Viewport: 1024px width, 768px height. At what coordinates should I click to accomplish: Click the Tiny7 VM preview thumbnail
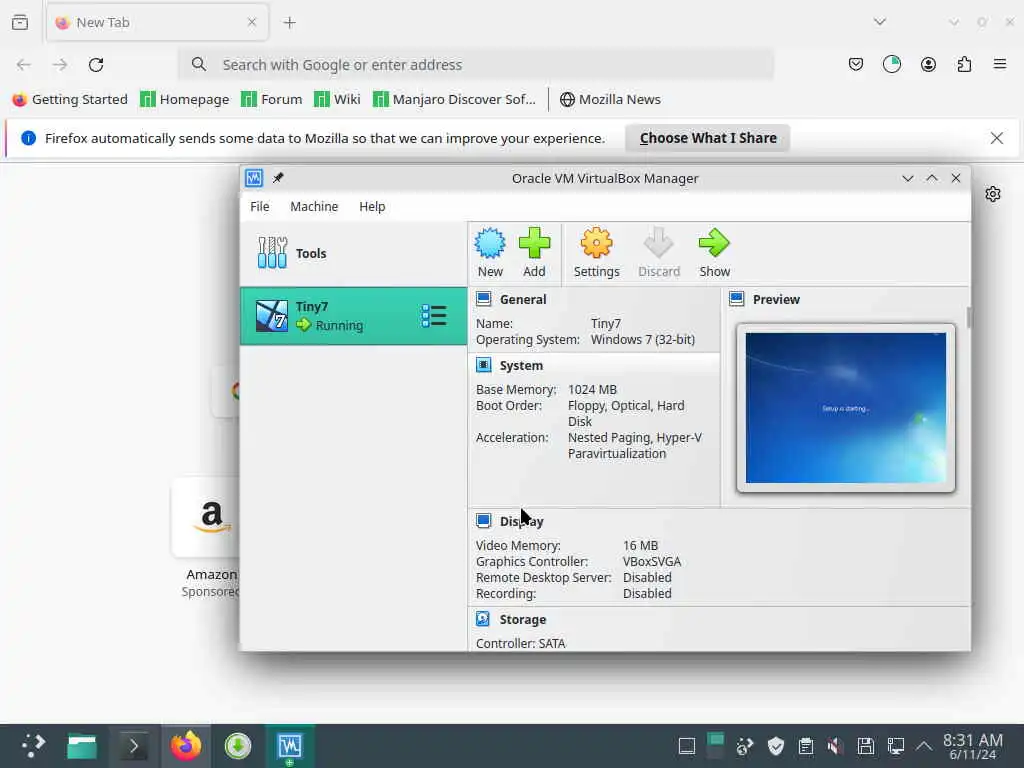click(x=846, y=408)
